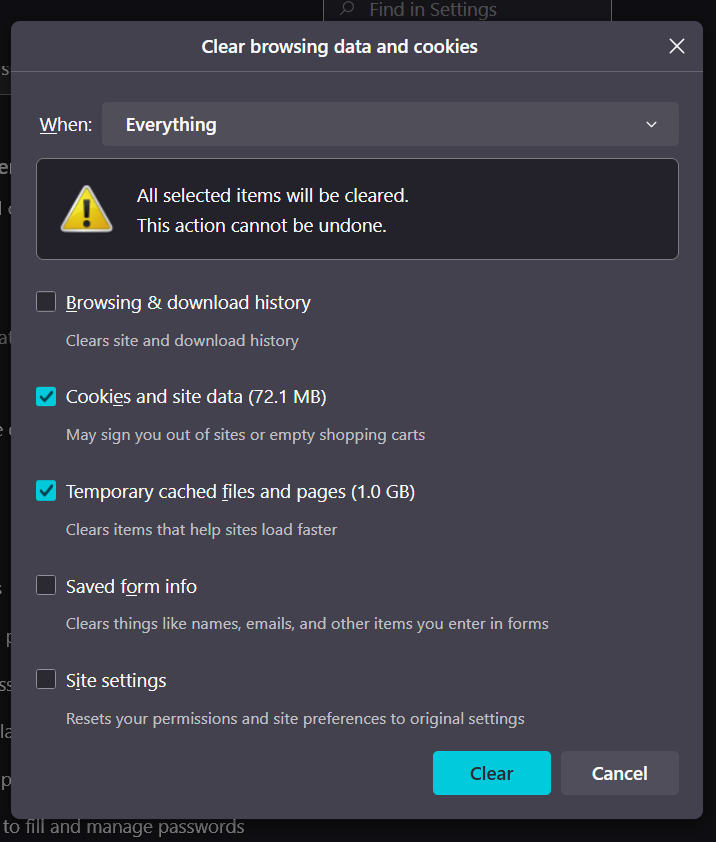
Task: Uncheck Temporary cached files and pages
Action: (x=46, y=491)
